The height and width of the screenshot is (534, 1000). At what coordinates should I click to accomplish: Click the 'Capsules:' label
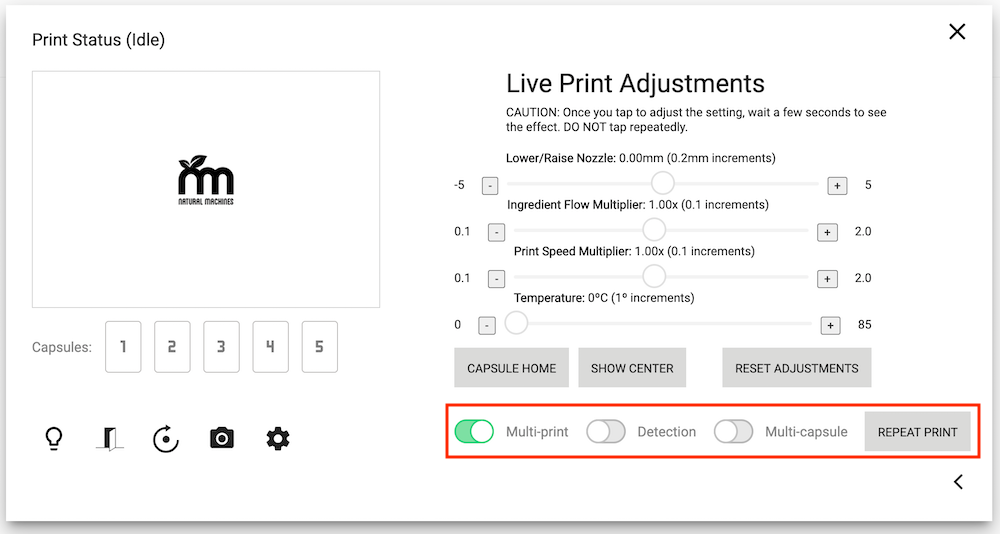62,347
